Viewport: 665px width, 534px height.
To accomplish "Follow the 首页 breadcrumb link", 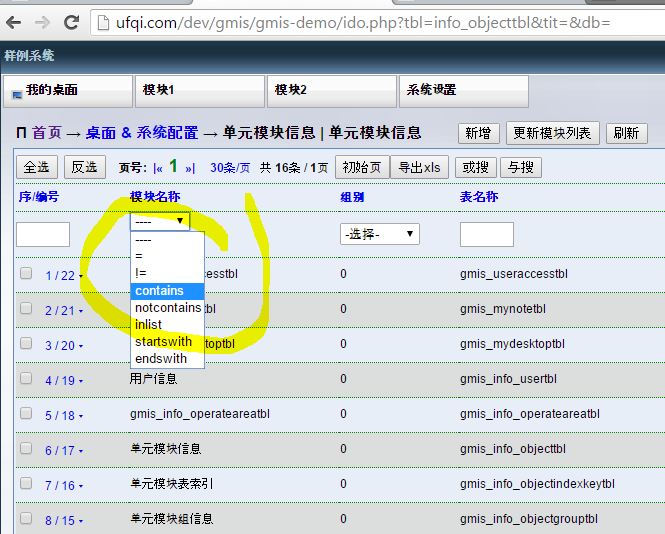I will (x=46, y=133).
